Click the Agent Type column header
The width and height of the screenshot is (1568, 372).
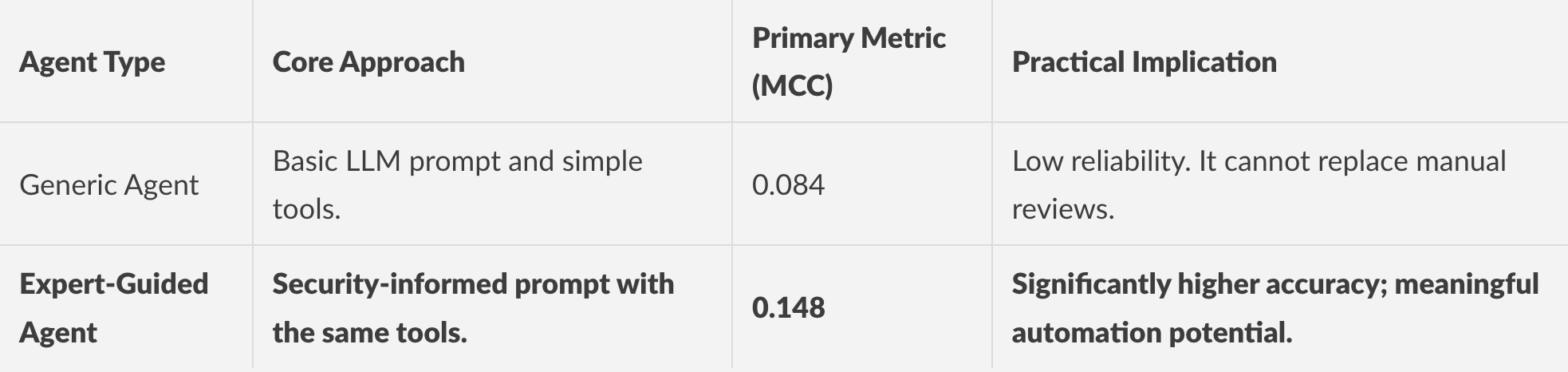(93, 62)
